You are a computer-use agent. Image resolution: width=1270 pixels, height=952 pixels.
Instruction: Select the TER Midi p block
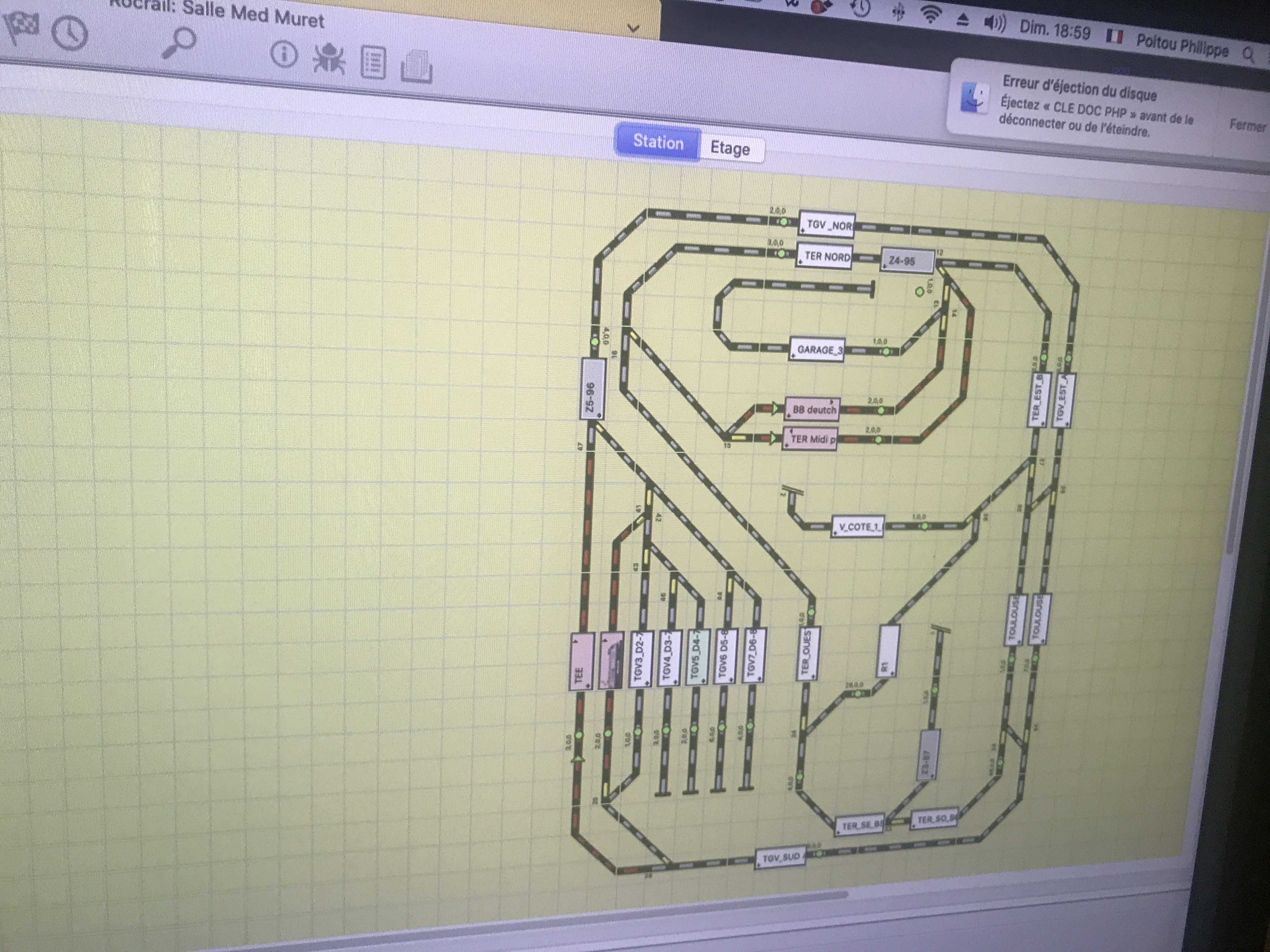(809, 439)
